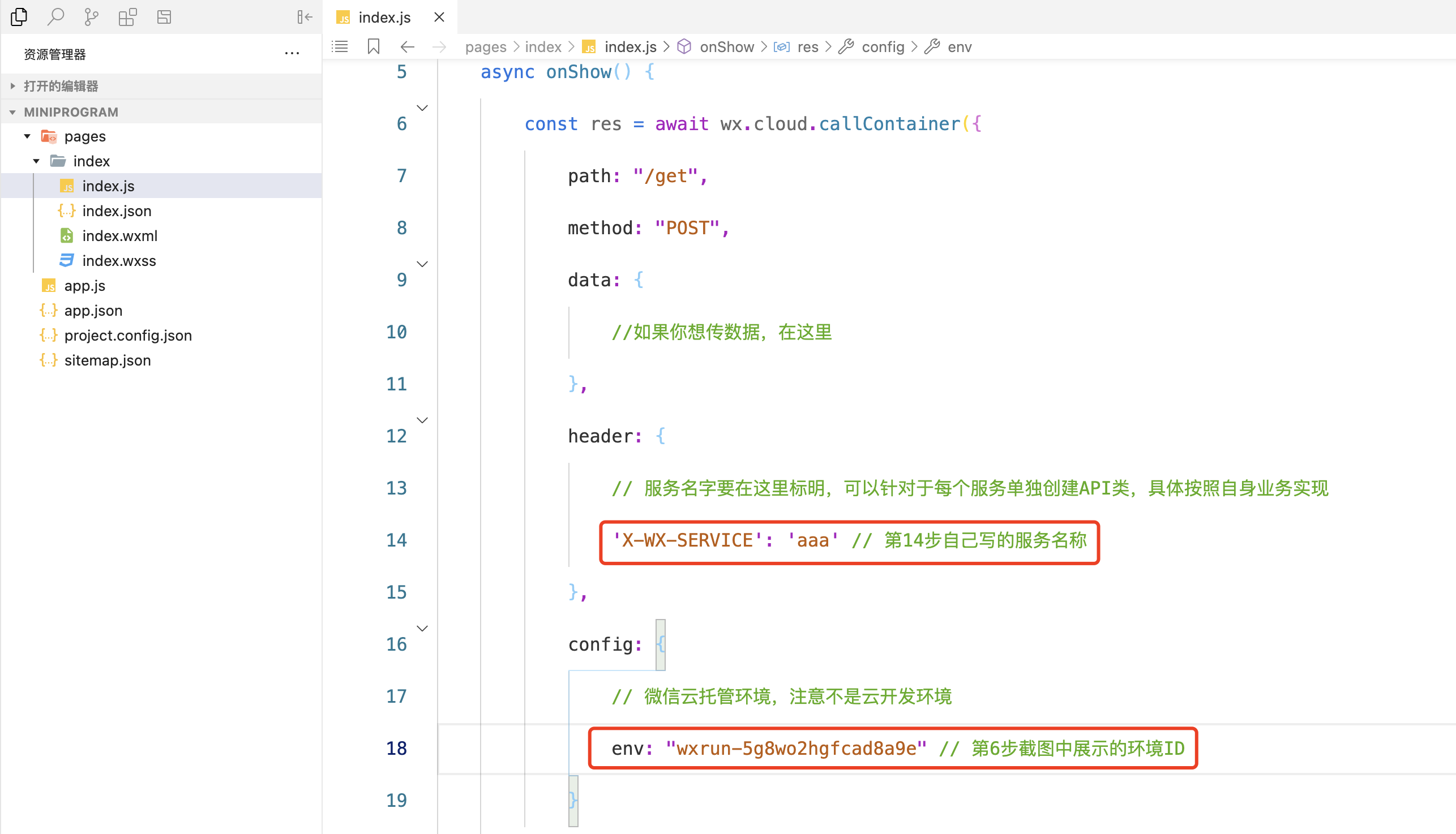The image size is (1456, 834).
Task: Collapse the pages folder
Action: coord(28,136)
